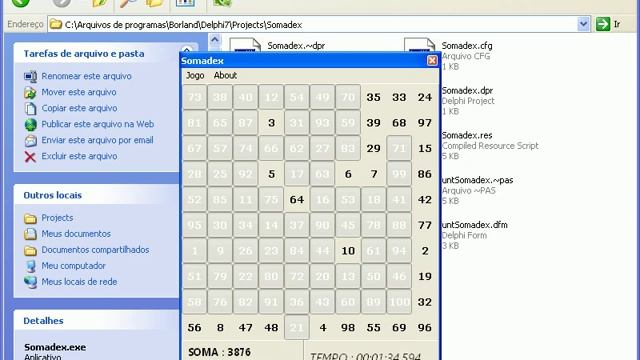Click number 24 in Somadex grid

tap(424, 97)
